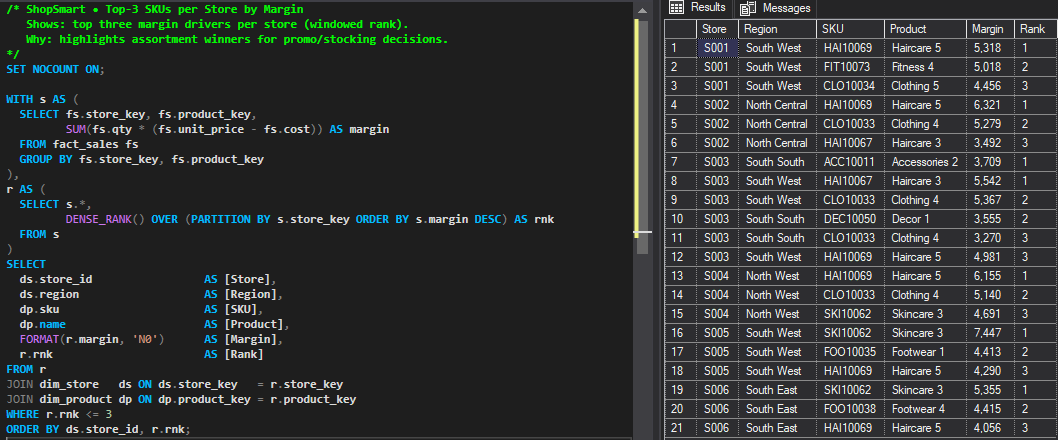Select row 21 by its row header
This screenshot has width=1058, height=440.
[x=679, y=428]
